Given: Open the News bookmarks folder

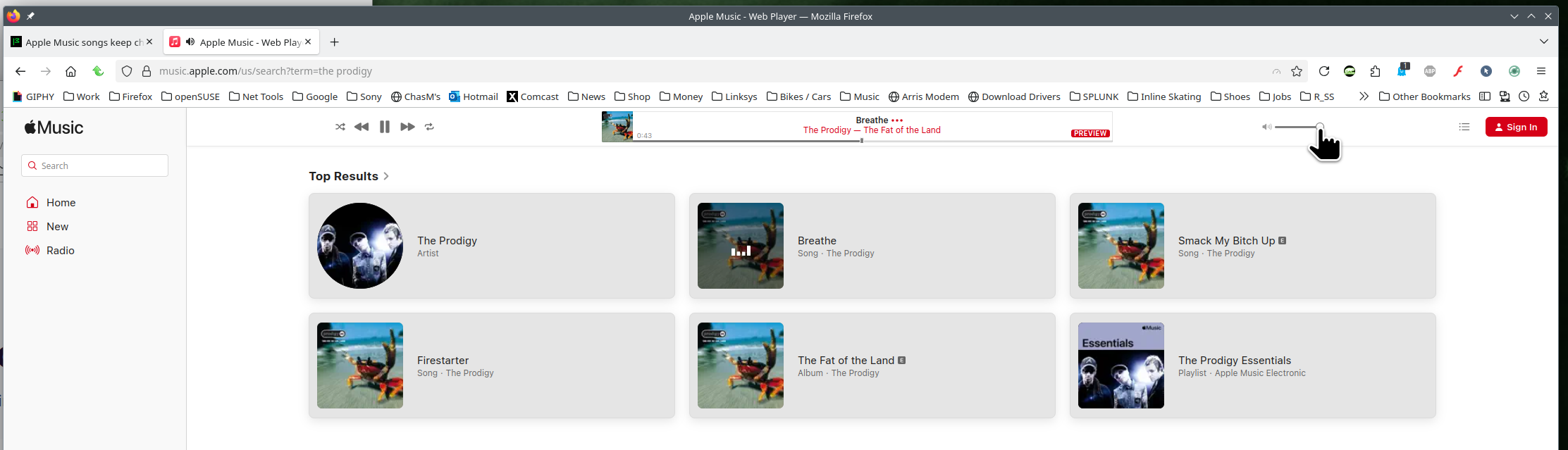Looking at the screenshot, I should click(x=586, y=96).
